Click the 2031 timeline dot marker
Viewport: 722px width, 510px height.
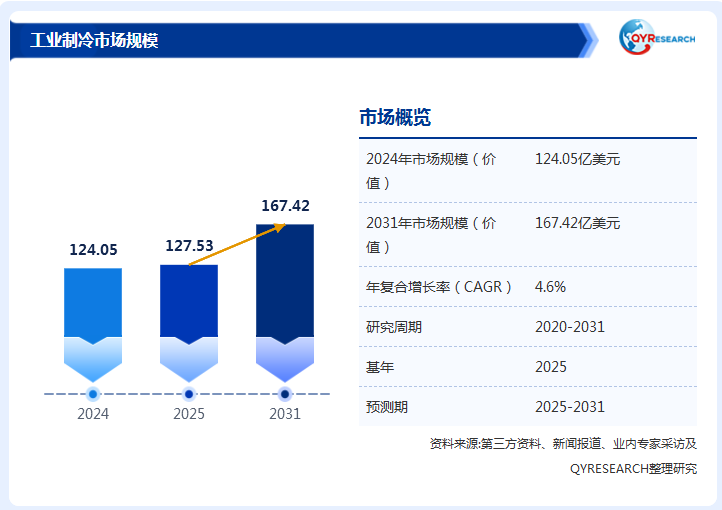click(x=285, y=394)
